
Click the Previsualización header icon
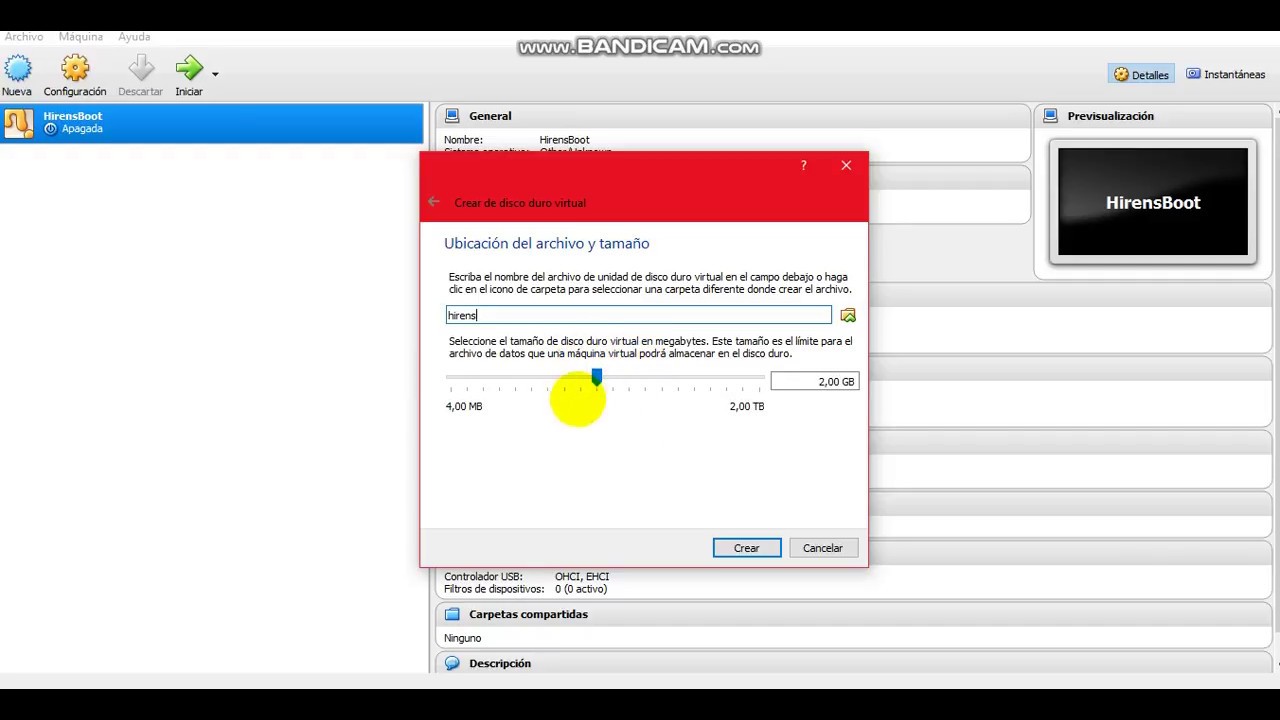pyautogui.click(x=1050, y=116)
